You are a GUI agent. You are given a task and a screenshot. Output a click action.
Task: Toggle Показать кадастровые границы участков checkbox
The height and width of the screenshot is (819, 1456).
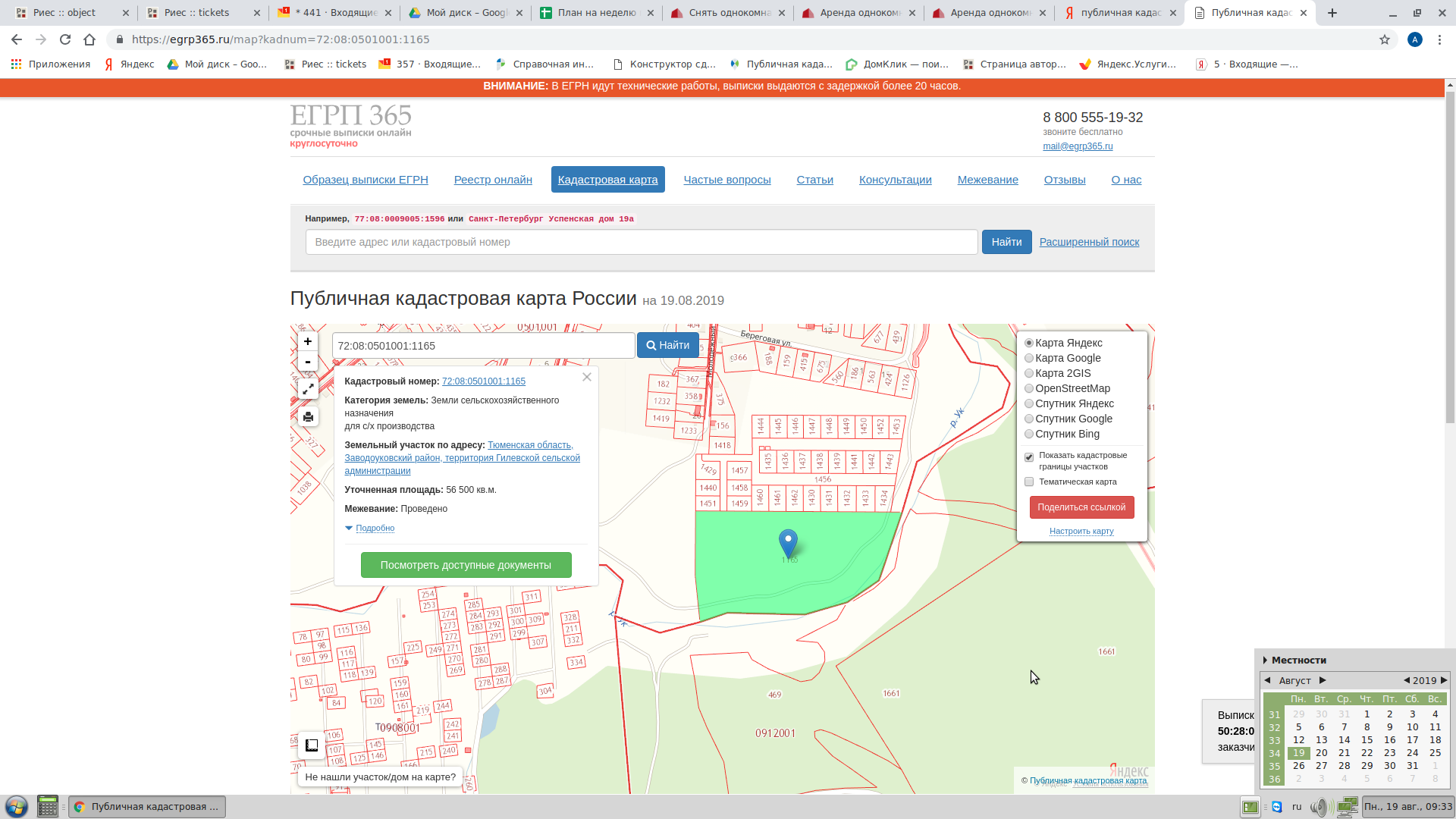coord(1029,457)
